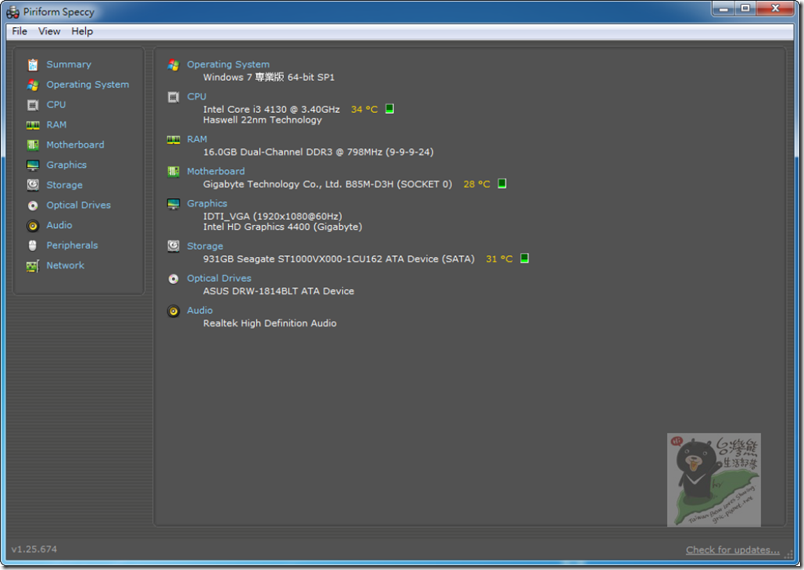The image size is (804, 570).
Task: Click the speaker icon beside Audio heading
Action: pyautogui.click(x=173, y=311)
